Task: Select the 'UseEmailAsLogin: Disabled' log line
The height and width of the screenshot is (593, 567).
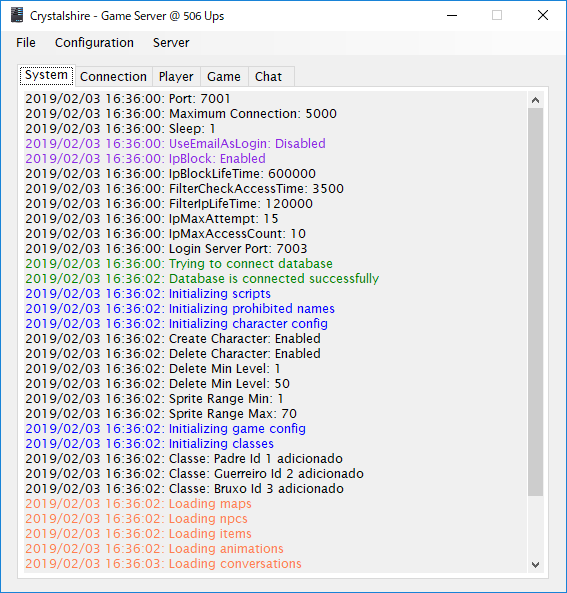Action: pyautogui.click(x=175, y=144)
